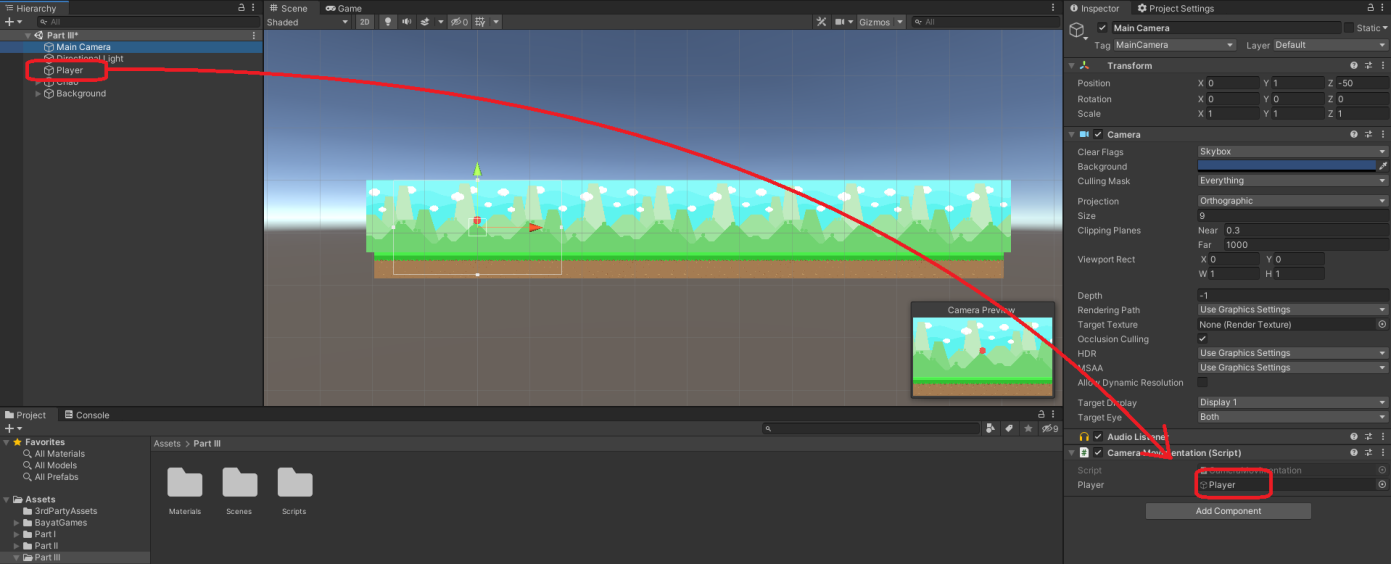The height and width of the screenshot is (564, 1391).
Task: Expand the BayatGames folder
Action: point(16,523)
